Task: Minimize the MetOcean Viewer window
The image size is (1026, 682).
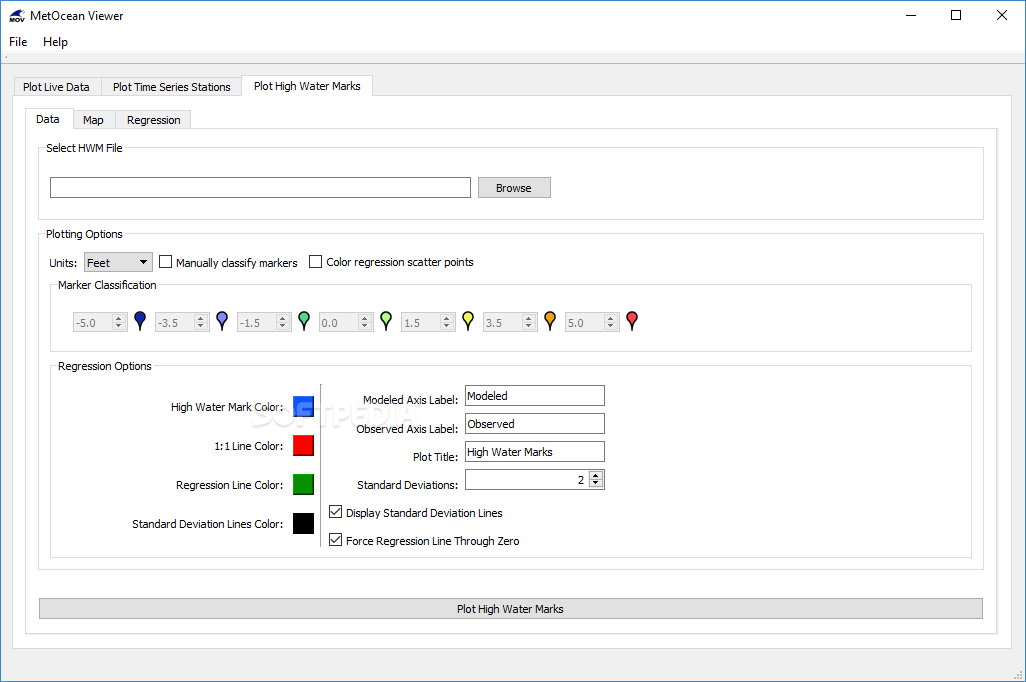Action: click(911, 15)
